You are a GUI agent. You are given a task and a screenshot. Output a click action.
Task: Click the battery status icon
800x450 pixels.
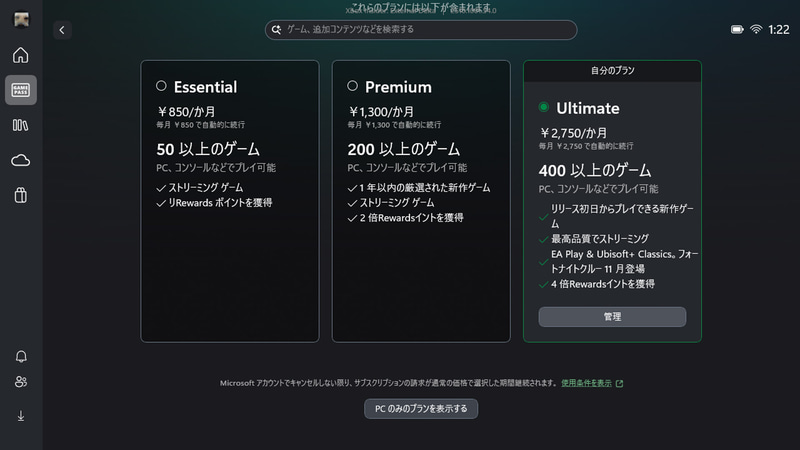pos(737,30)
